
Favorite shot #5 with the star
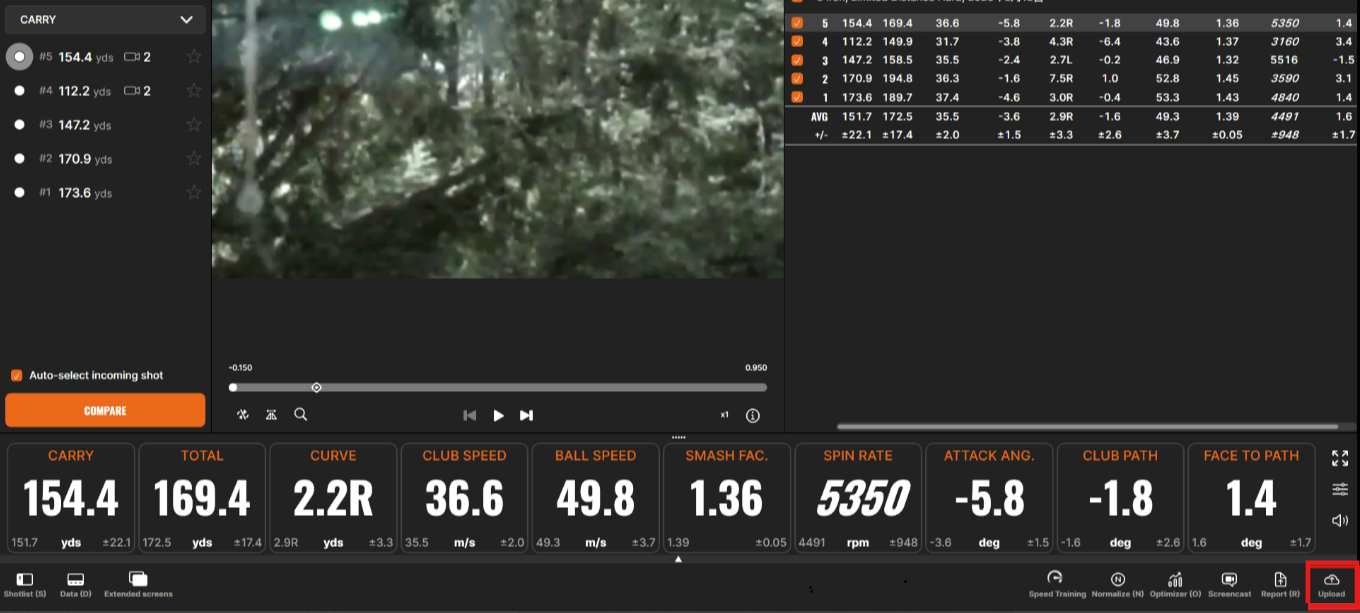point(194,57)
